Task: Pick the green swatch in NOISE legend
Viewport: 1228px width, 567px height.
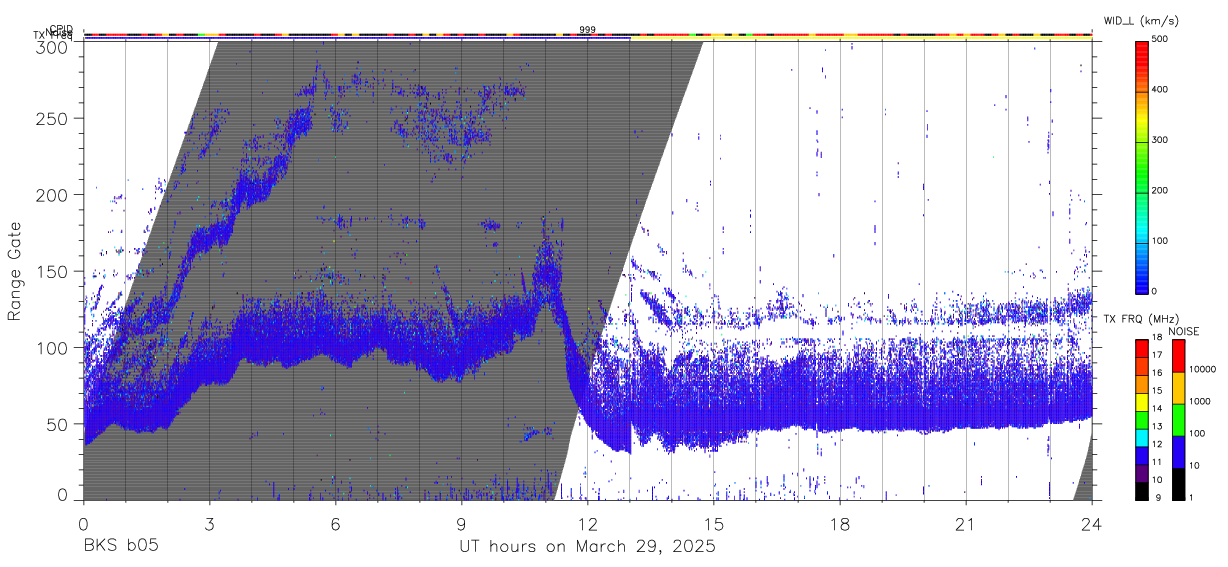Action: pyautogui.click(x=1178, y=420)
